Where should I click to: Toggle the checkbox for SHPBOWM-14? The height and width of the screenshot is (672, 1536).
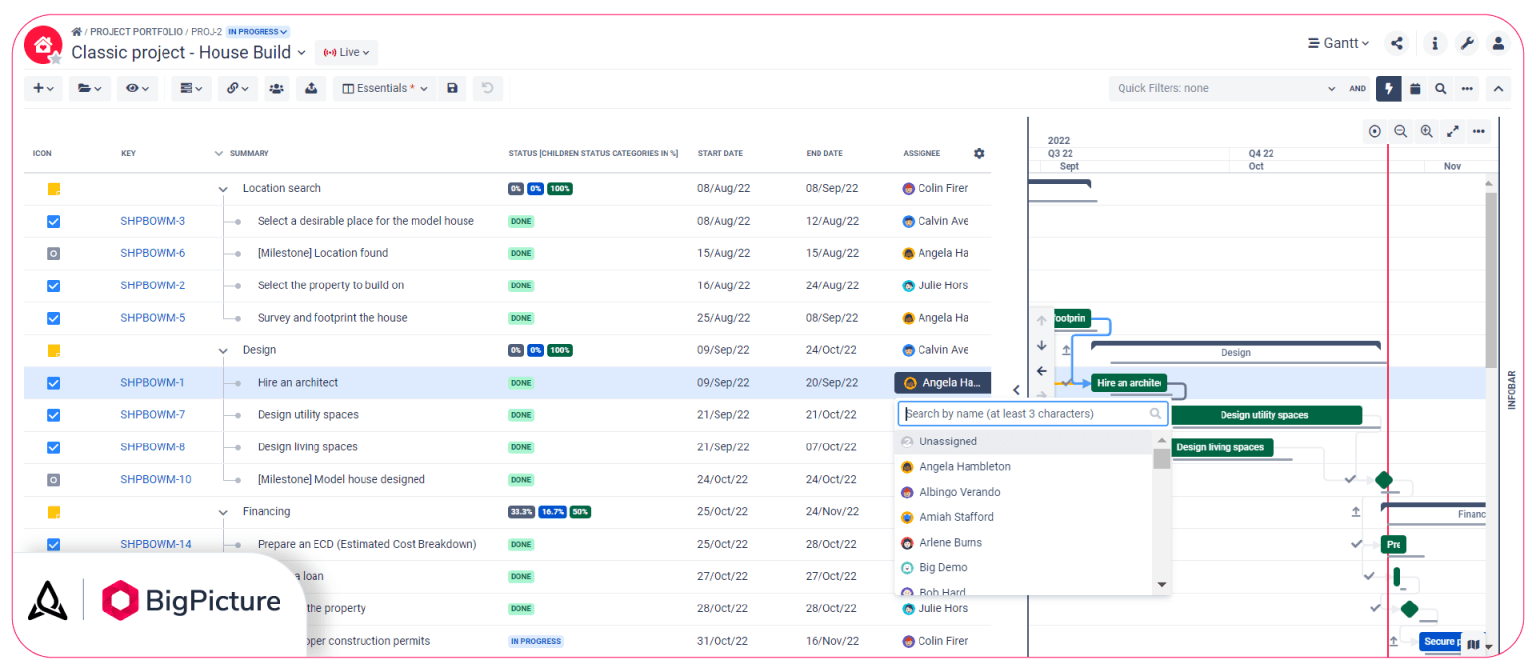[54, 544]
